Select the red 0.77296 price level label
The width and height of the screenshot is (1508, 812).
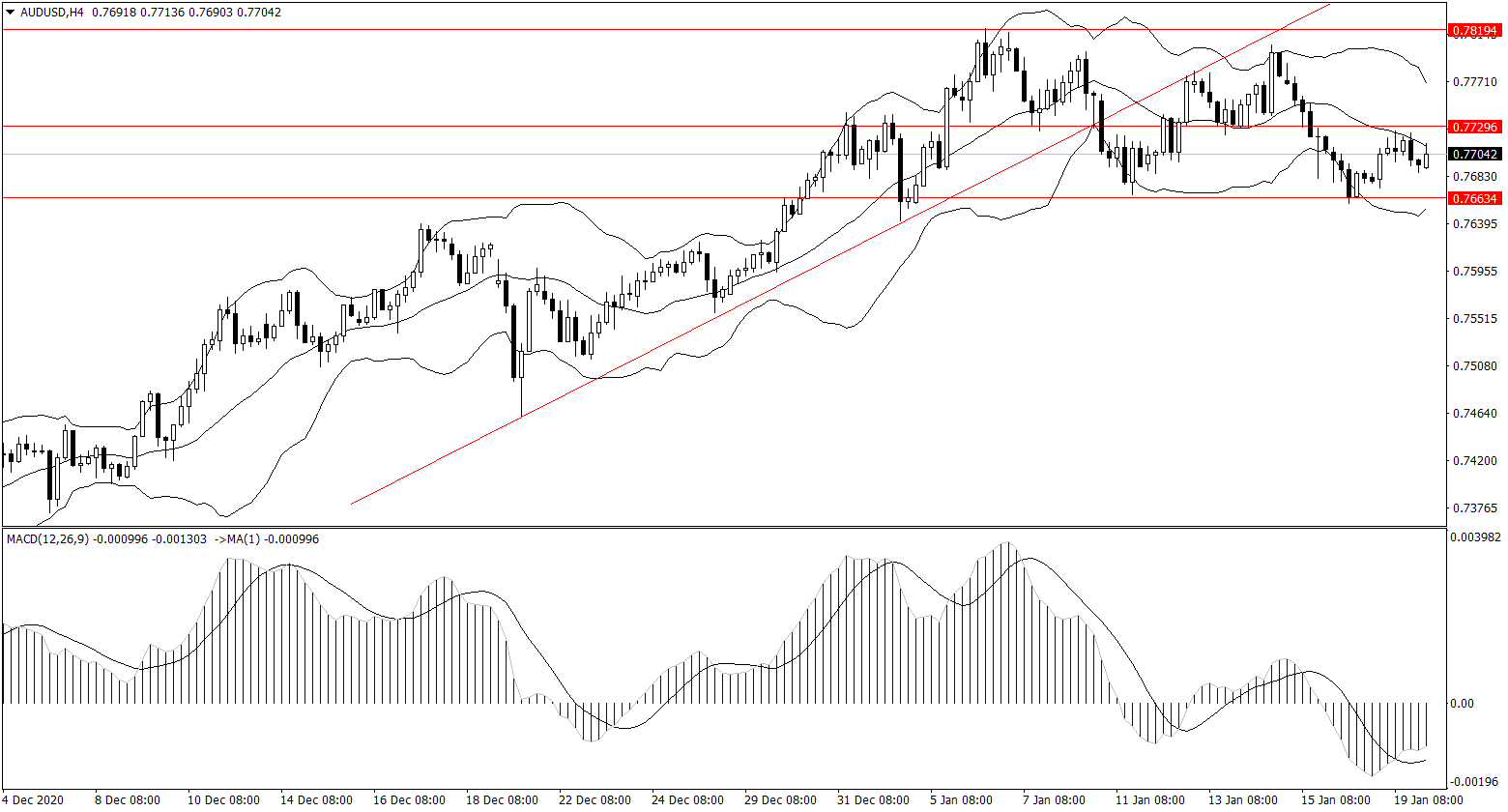click(1475, 127)
